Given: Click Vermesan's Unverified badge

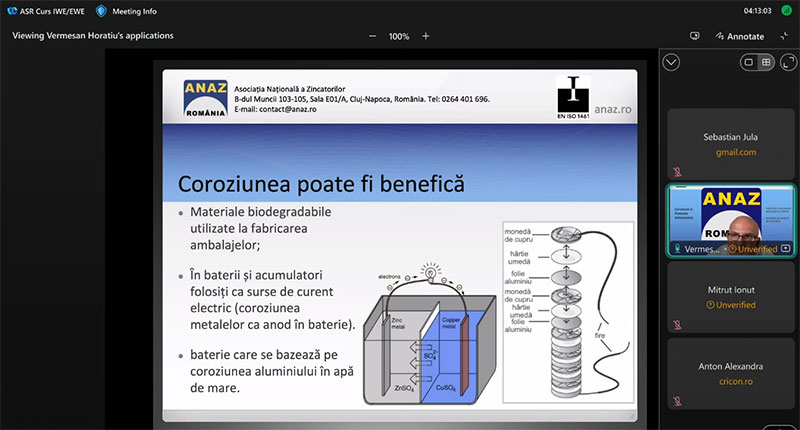Looking at the screenshot, I should [x=753, y=249].
